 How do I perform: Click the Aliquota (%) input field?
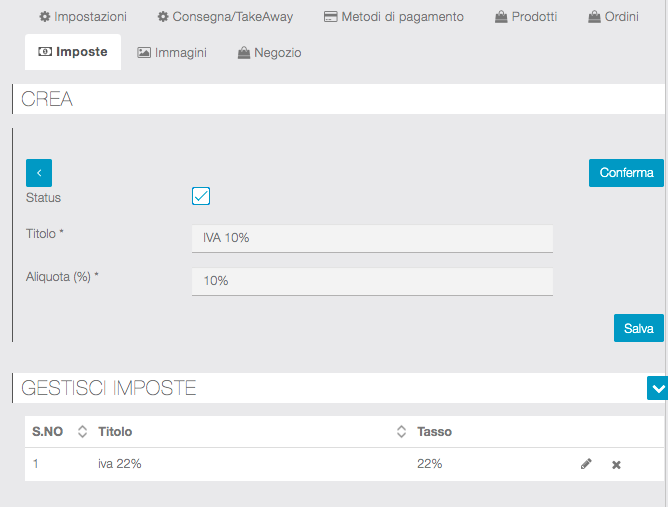point(371,281)
